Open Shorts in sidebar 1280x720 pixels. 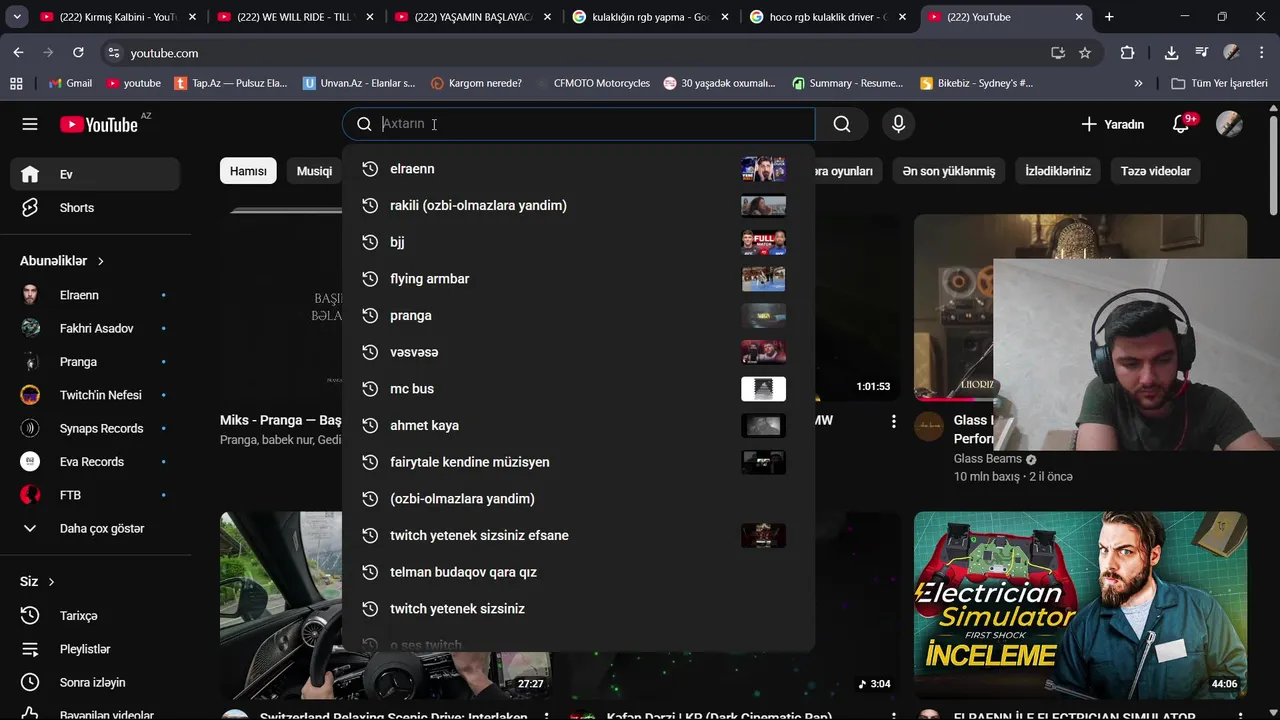coord(95,208)
